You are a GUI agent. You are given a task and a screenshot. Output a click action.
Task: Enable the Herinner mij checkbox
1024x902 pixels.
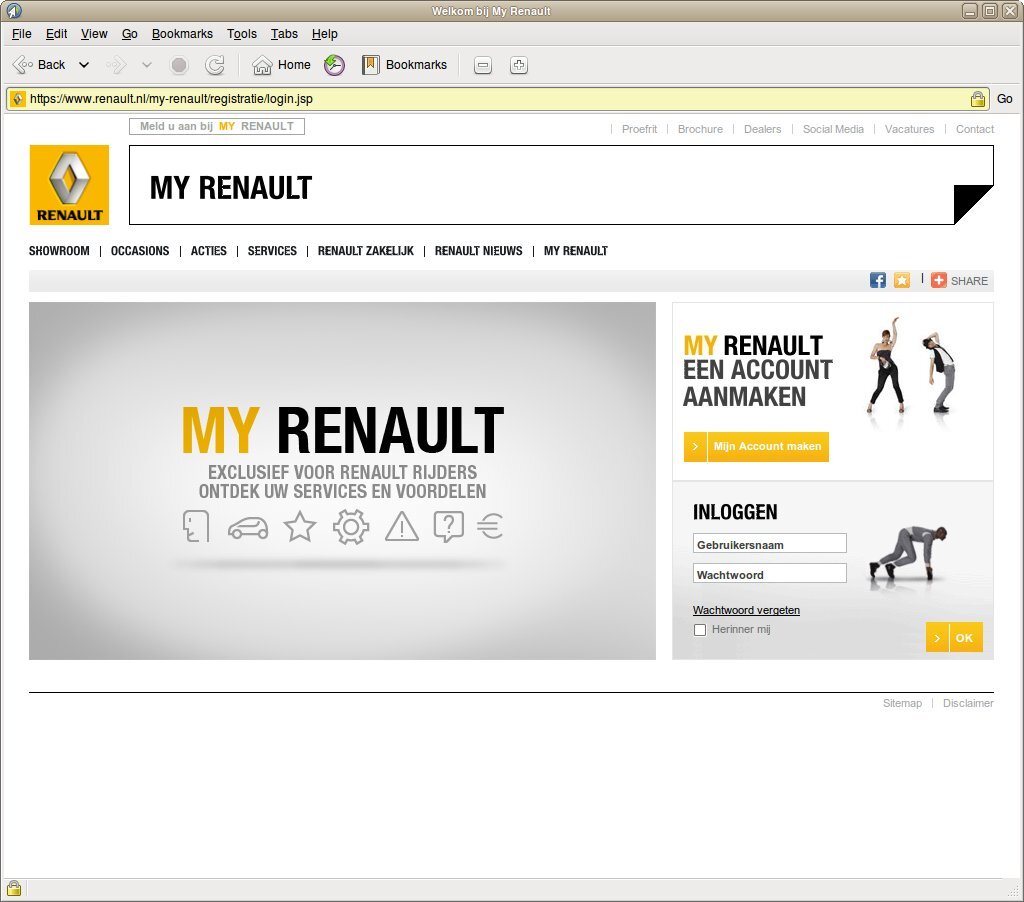700,629
